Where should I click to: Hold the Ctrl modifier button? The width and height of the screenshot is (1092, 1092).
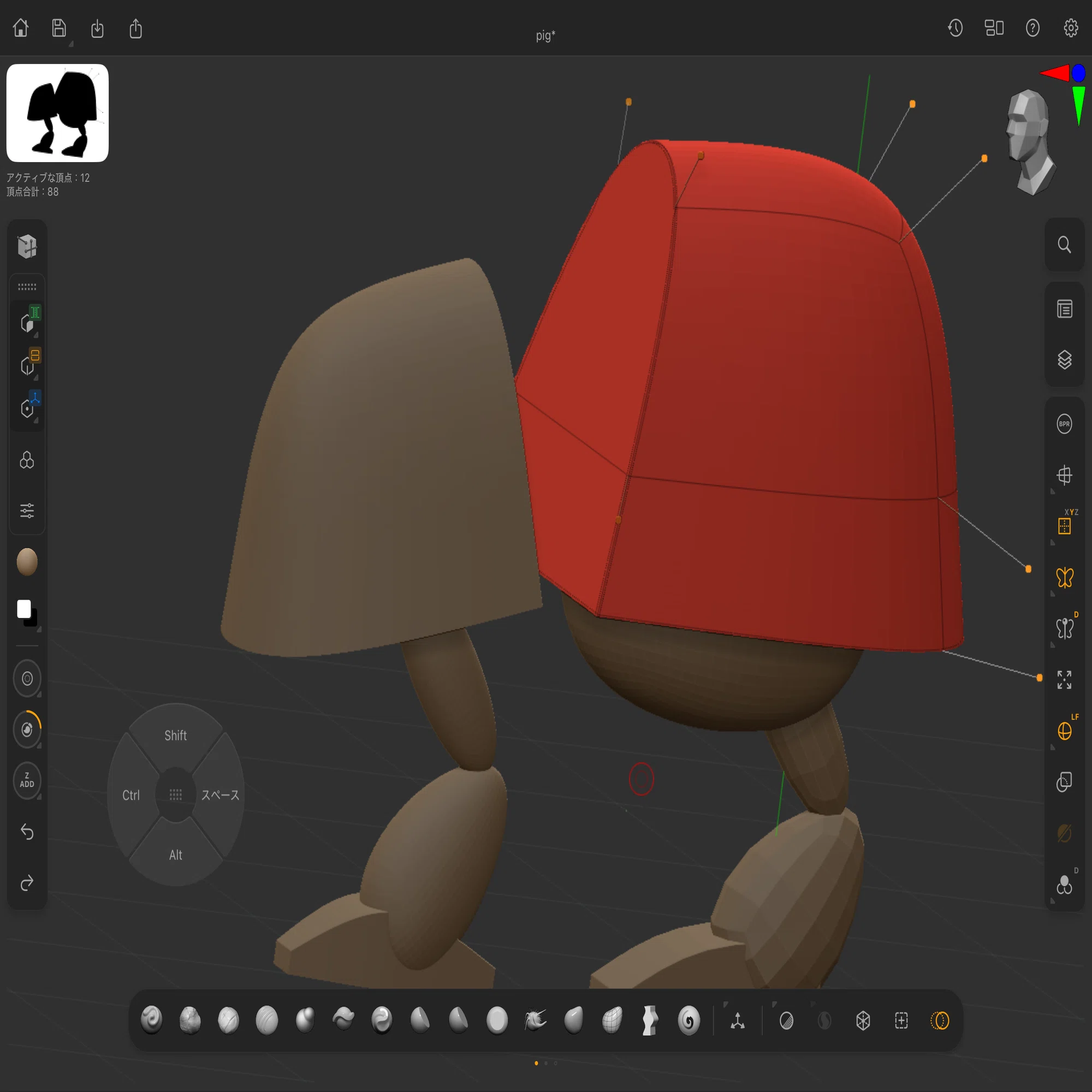131,796
